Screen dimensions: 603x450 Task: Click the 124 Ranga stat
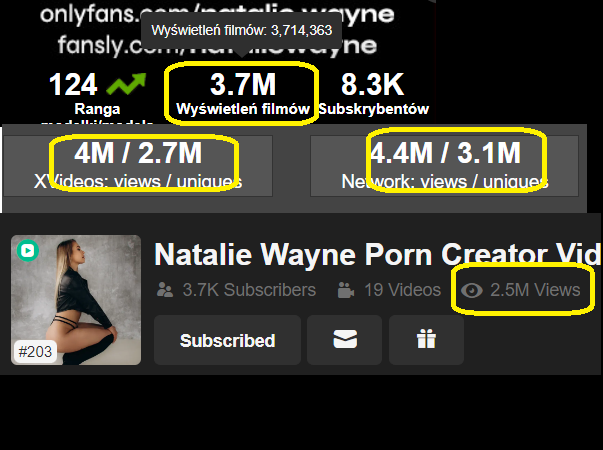pyautogui.click(x=97, y=96)
